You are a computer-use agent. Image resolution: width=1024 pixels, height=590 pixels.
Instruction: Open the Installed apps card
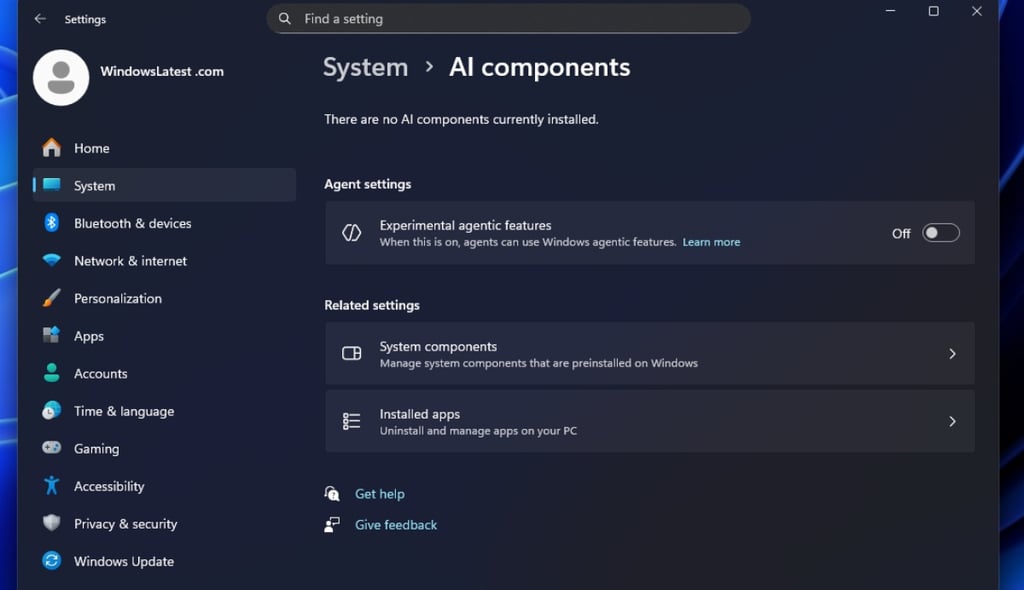click(x=650, y=421)
